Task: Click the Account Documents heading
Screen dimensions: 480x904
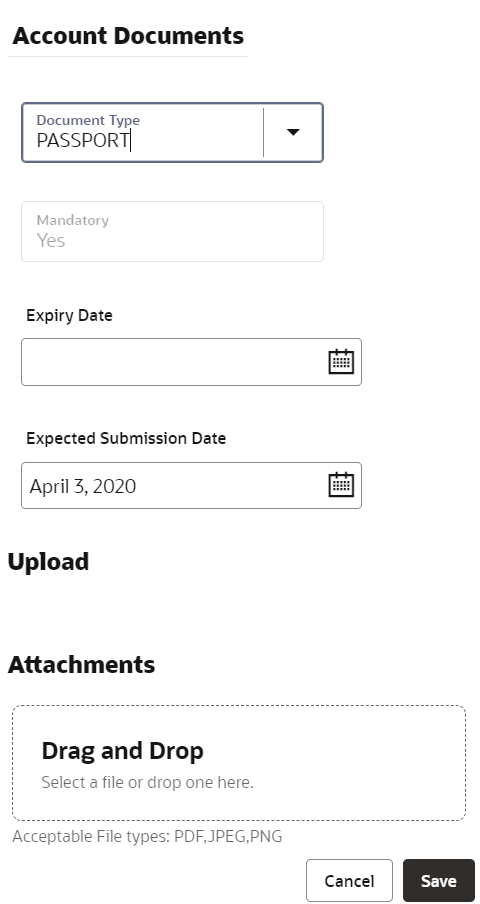Action: point(128,36)
